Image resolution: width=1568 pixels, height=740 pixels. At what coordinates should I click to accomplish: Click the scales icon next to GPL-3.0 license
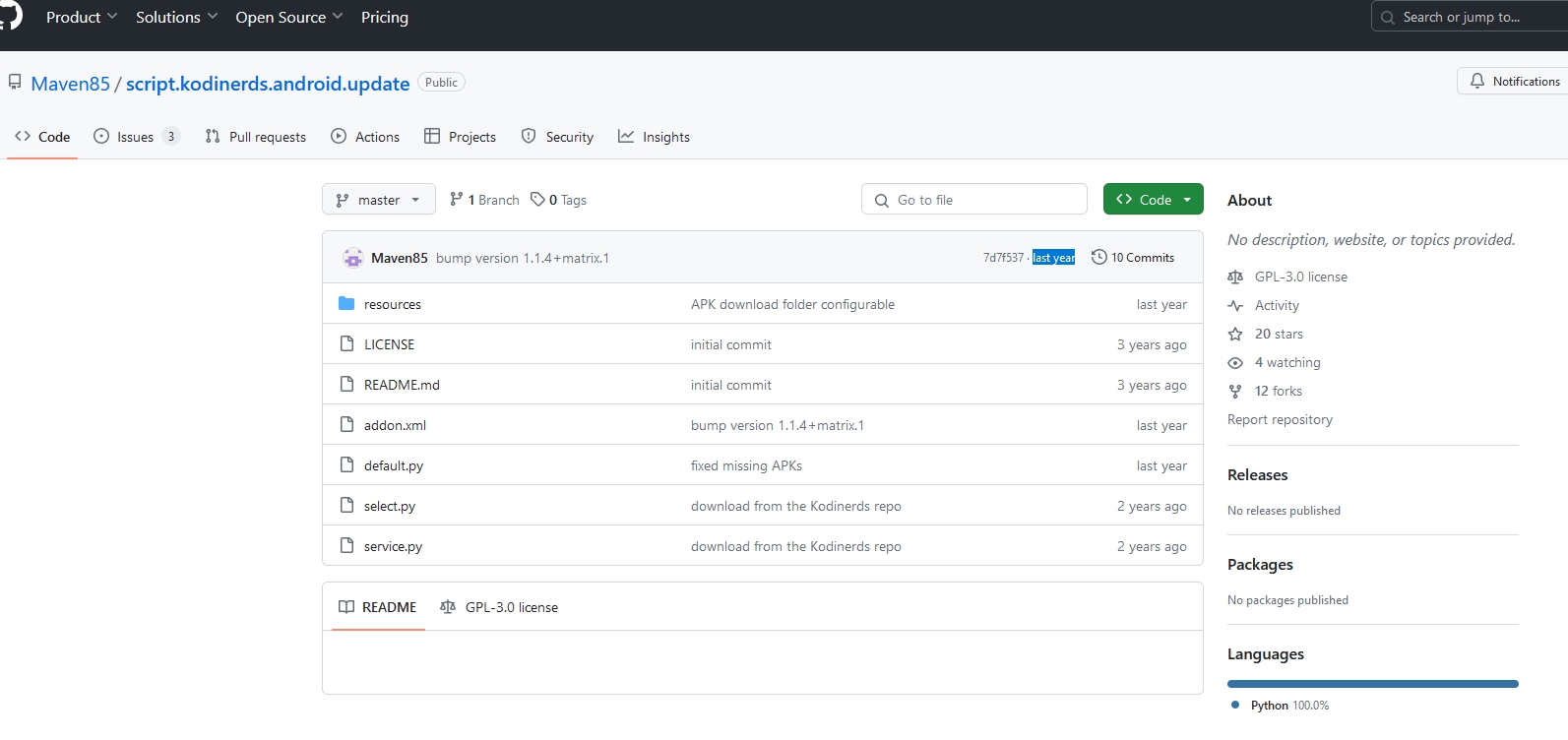click(x=1235, y=277)
